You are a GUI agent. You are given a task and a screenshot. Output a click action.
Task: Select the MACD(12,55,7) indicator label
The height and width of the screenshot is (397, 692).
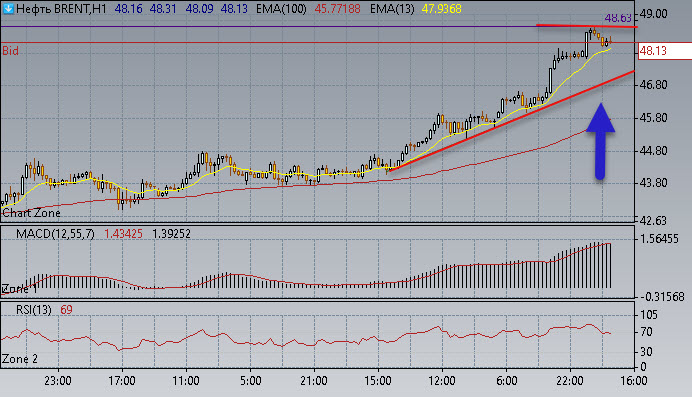pos(55,234)
